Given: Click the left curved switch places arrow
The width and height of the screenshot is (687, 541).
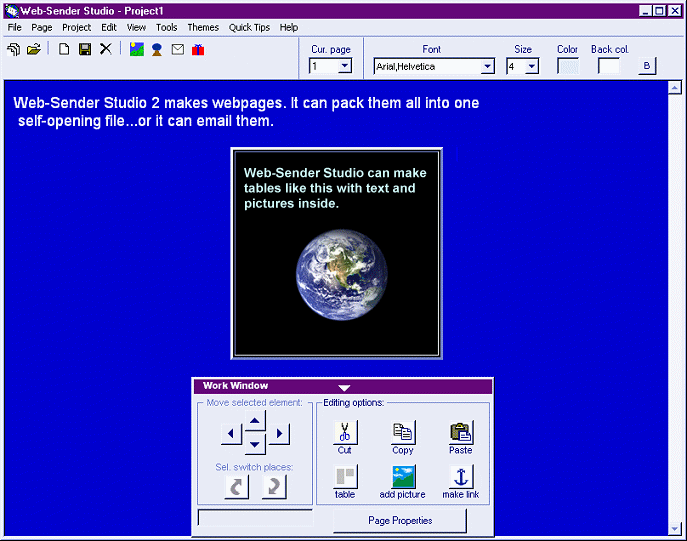Looking at the screenshot, I should pos(237,487).
